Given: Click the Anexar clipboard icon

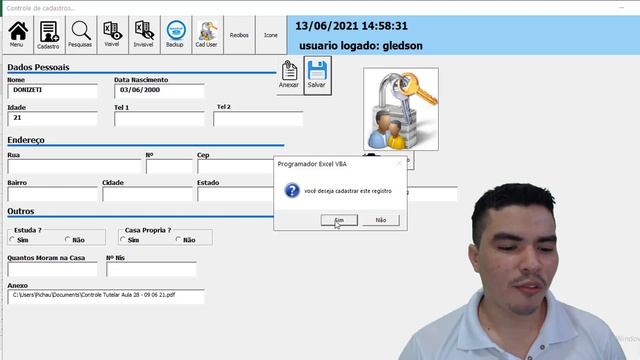Looking at the screenshot, I should (x=289, y=75).
